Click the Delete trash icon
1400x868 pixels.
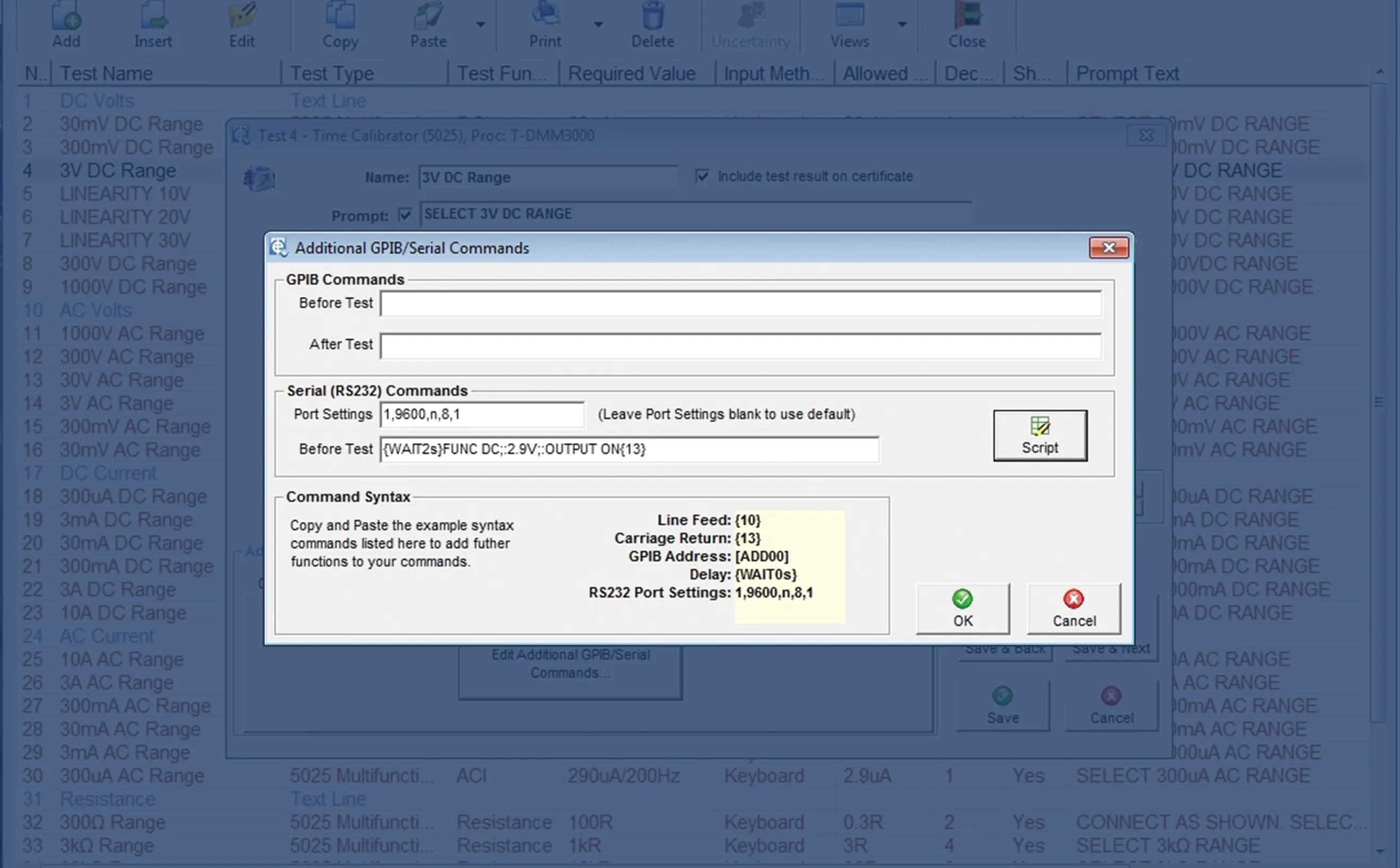click(x=653, y=15)
